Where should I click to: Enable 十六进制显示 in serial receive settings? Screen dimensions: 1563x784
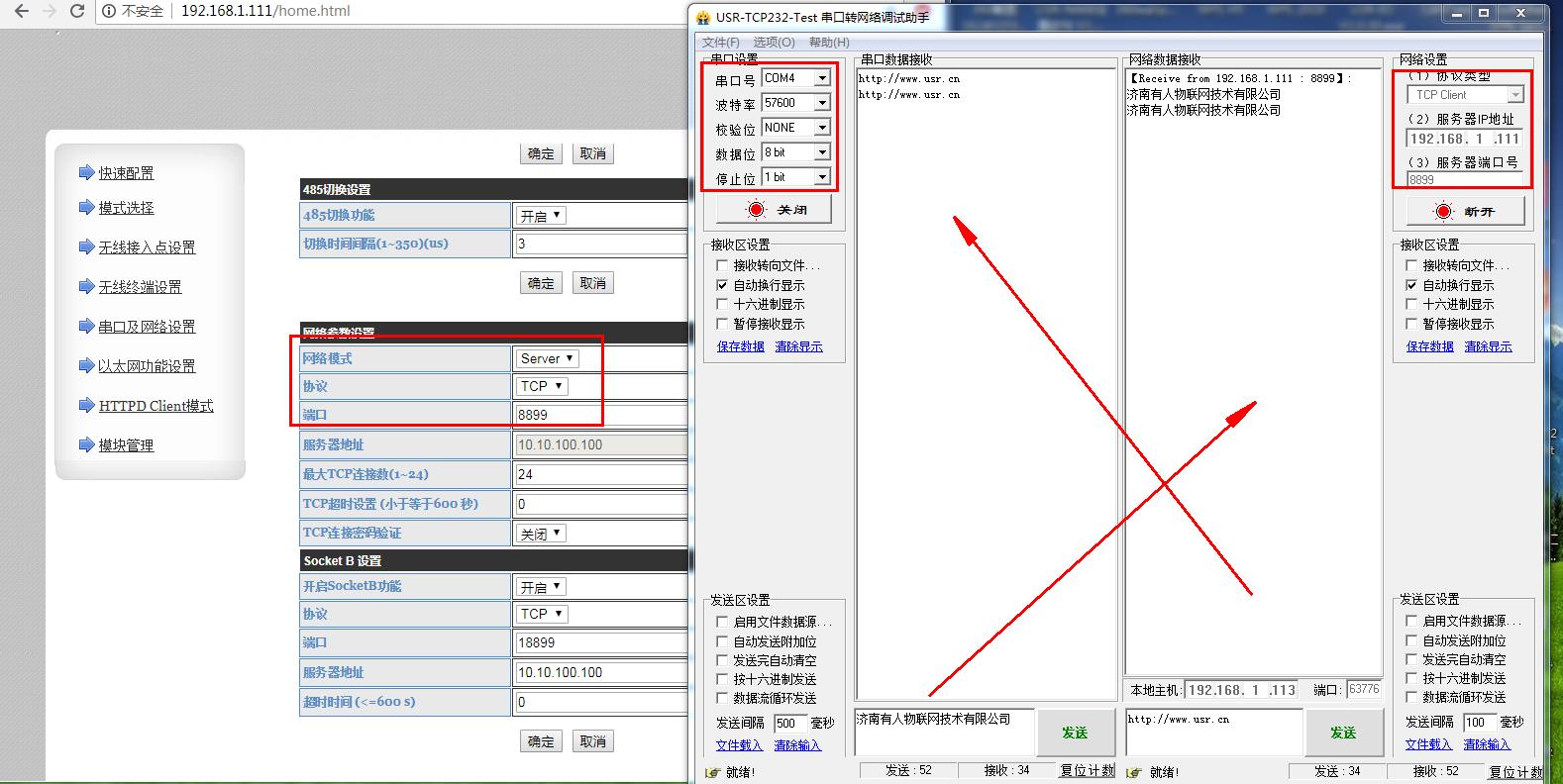pyautogui.click(x=722, y=305)
